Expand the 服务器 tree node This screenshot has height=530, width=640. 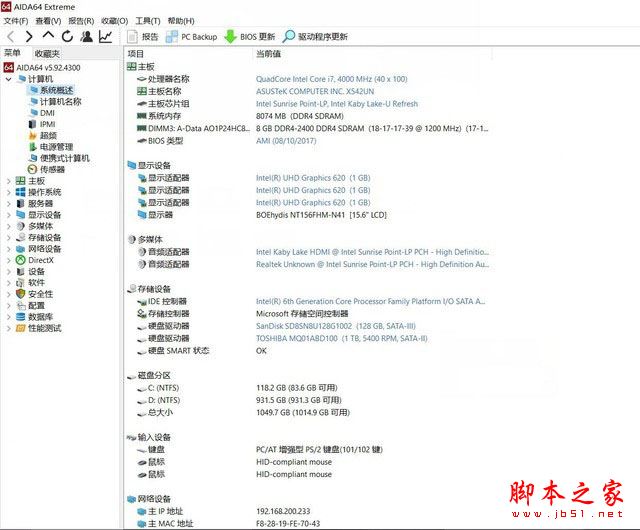pyautogui.click(x=9, y=204)
